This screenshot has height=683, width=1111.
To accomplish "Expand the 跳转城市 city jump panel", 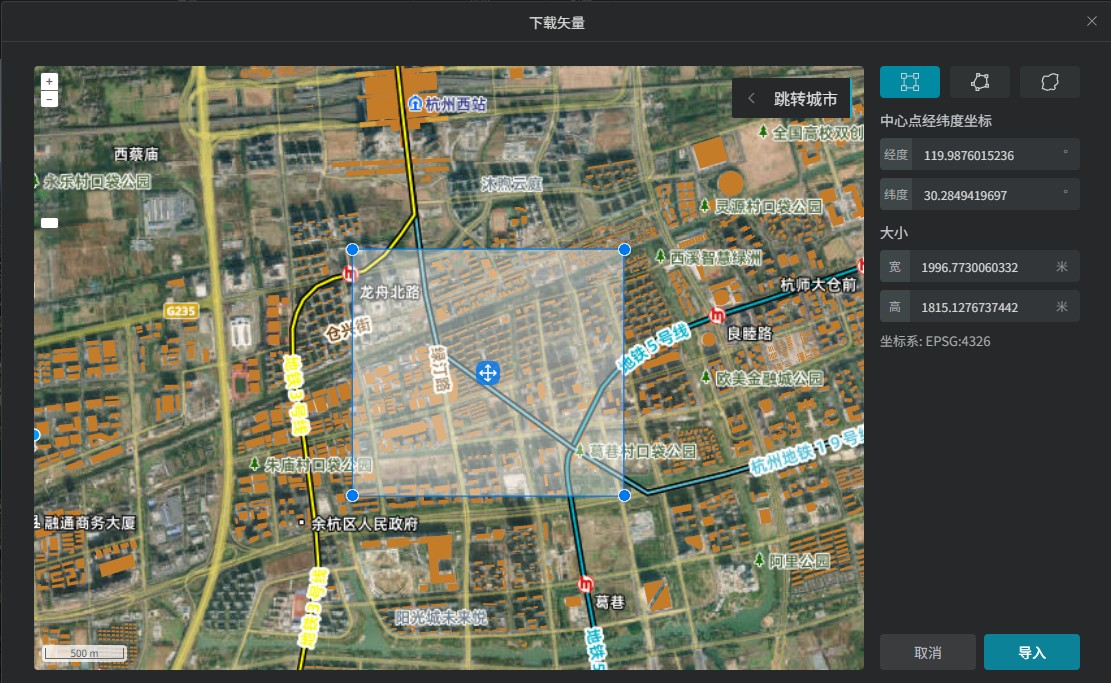I will pos(805,99).
